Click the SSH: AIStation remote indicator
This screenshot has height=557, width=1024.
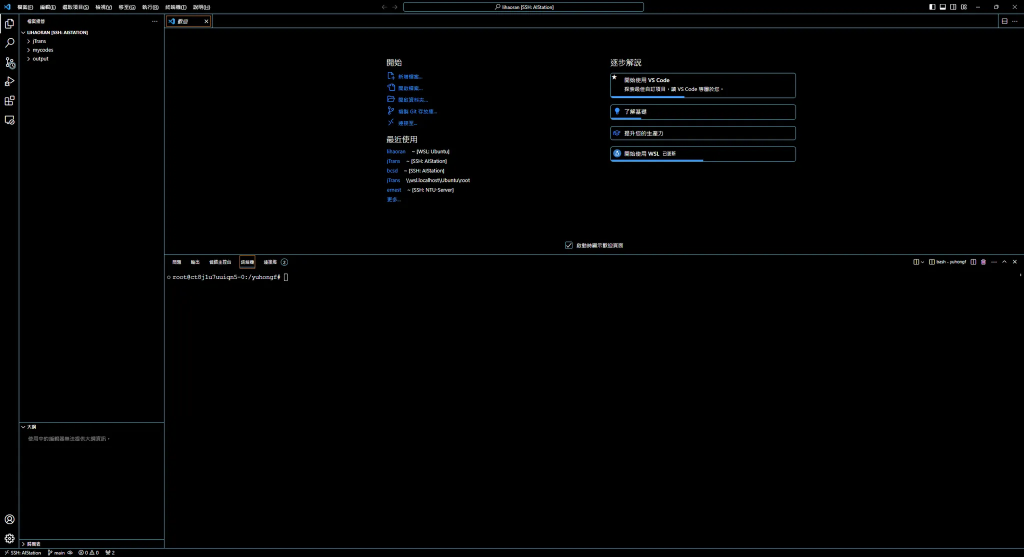click(x=22, y=552)
